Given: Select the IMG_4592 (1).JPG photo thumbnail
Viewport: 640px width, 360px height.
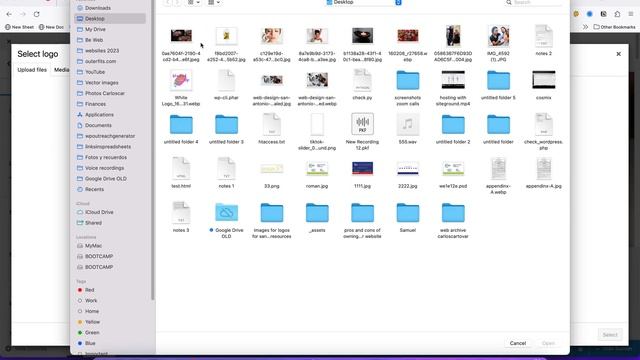Looking at the screenshot, I should pos(498,36).
